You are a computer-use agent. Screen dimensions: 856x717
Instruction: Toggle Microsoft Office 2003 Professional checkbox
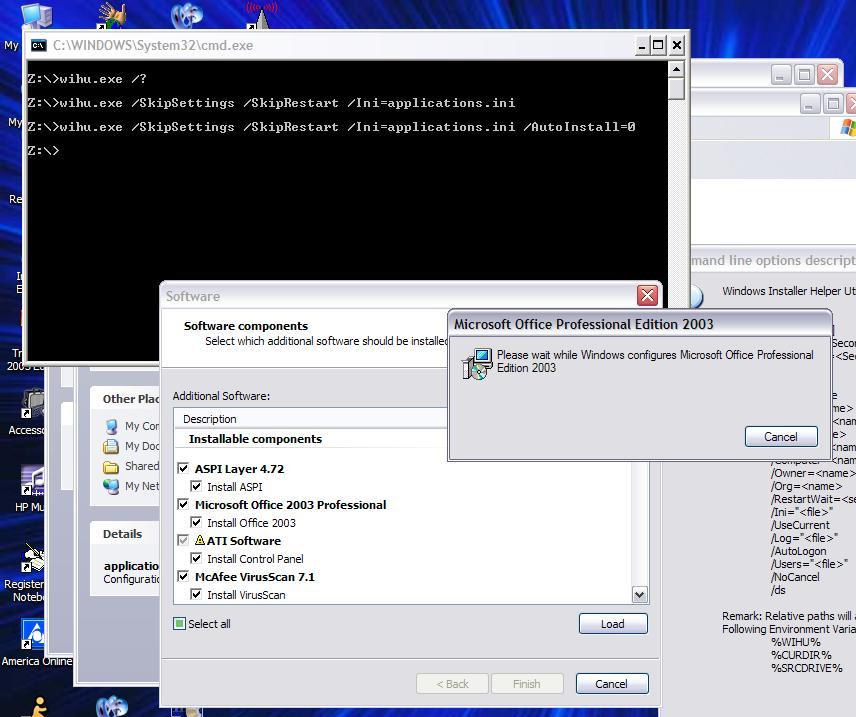point(183,505)
